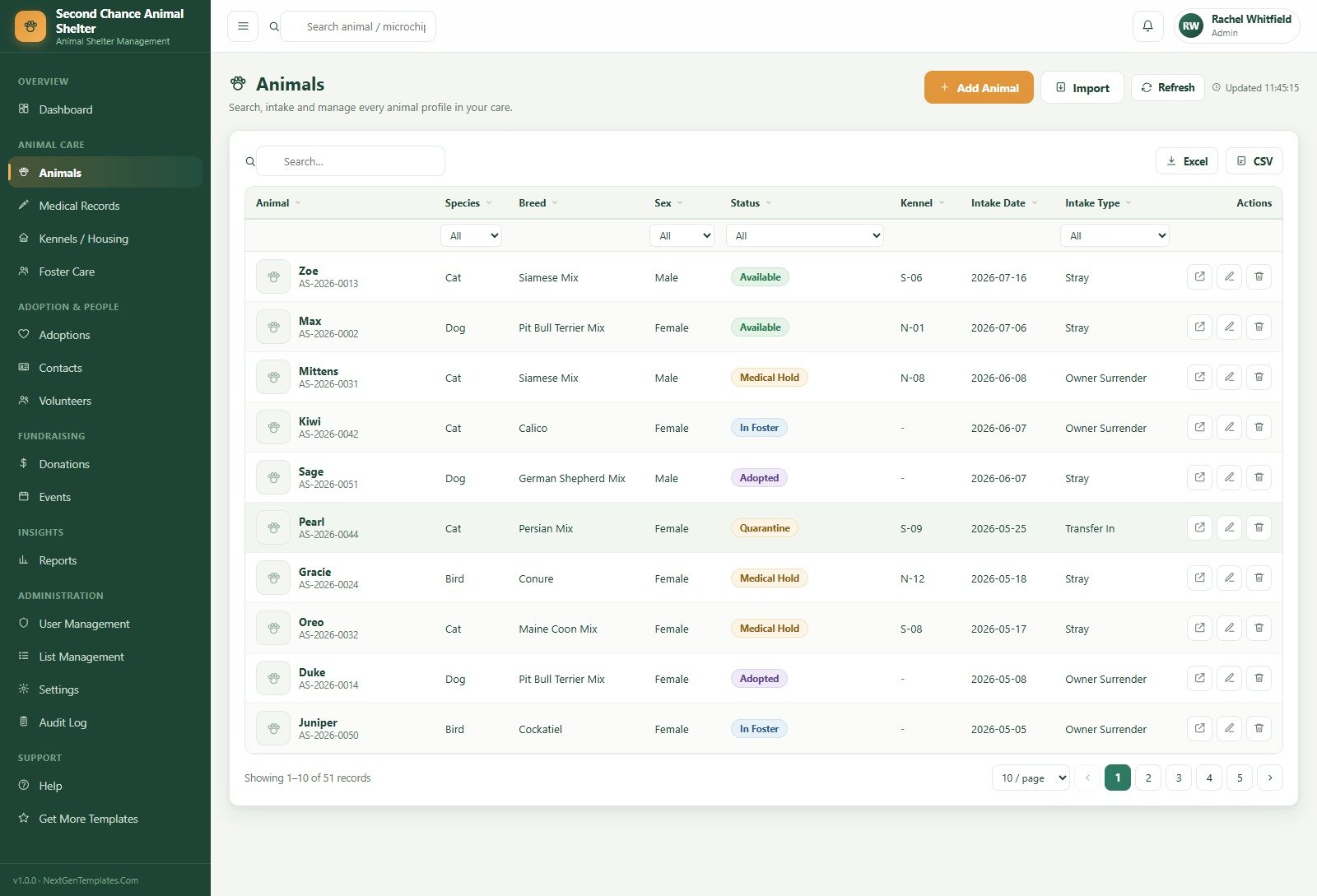Image resolution: width=1317 pixels, height=896 pixels.
Task: Open the Donations page
Action: pos(105,464)
